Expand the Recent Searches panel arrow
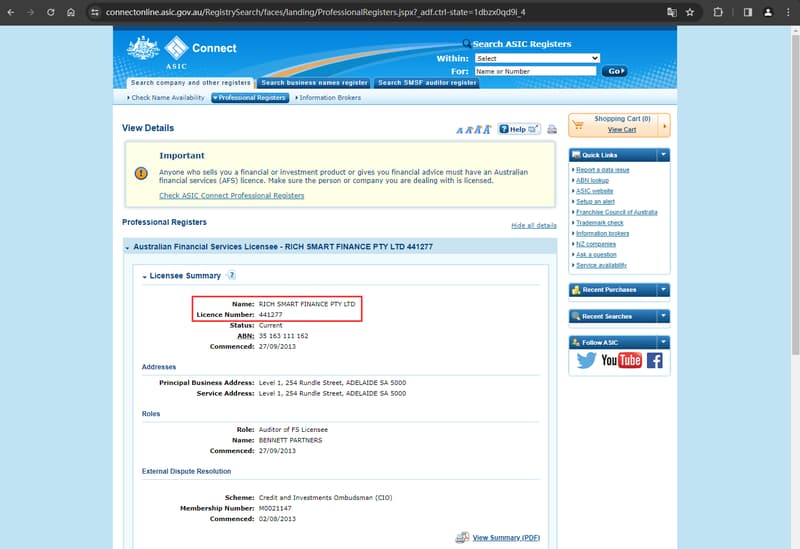 pyautogui.click(x=663, y=316)
